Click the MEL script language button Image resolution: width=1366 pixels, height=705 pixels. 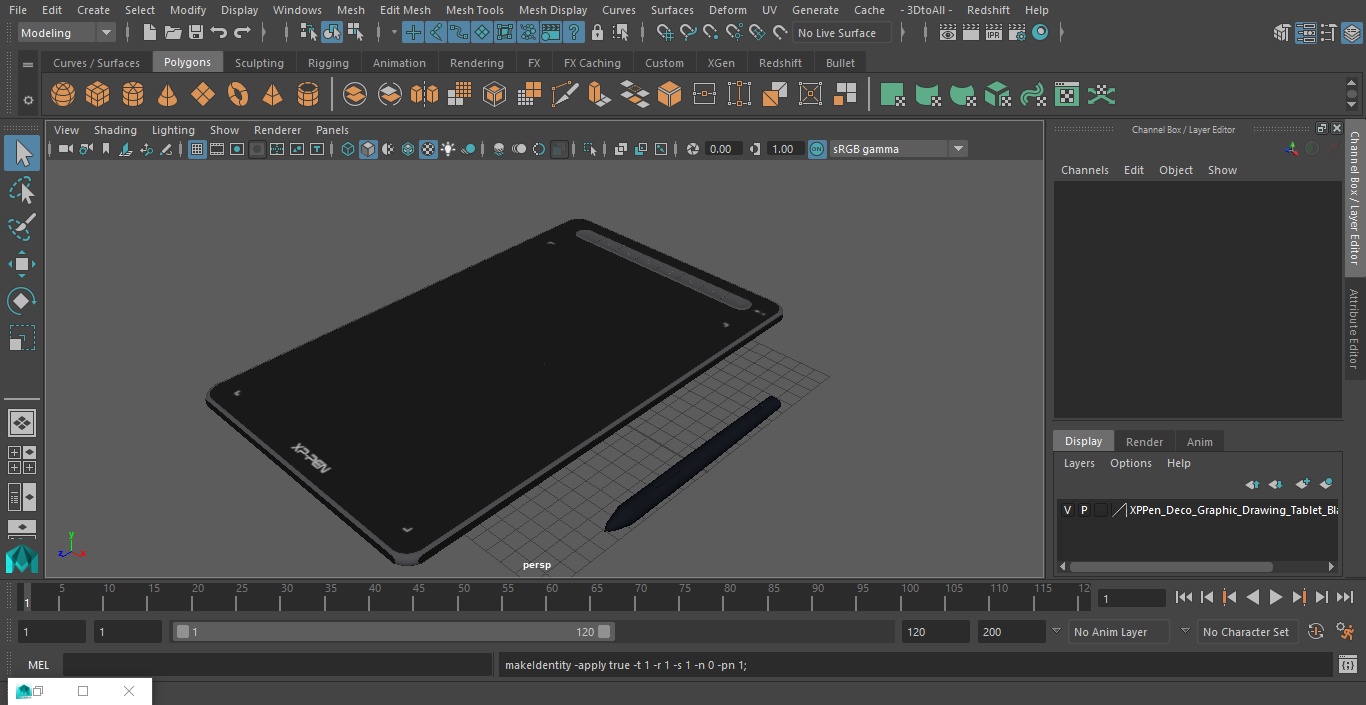pyautogui.click(x=38, y=665)
